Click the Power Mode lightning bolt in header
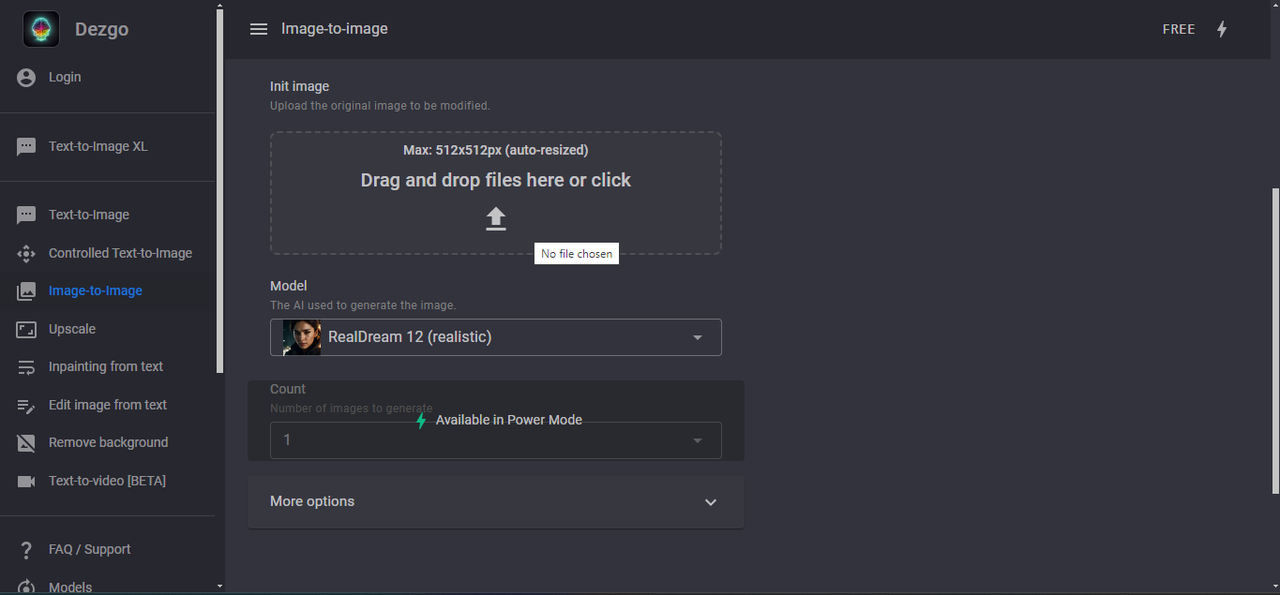1280x595 pixels. coord(1221,29)
